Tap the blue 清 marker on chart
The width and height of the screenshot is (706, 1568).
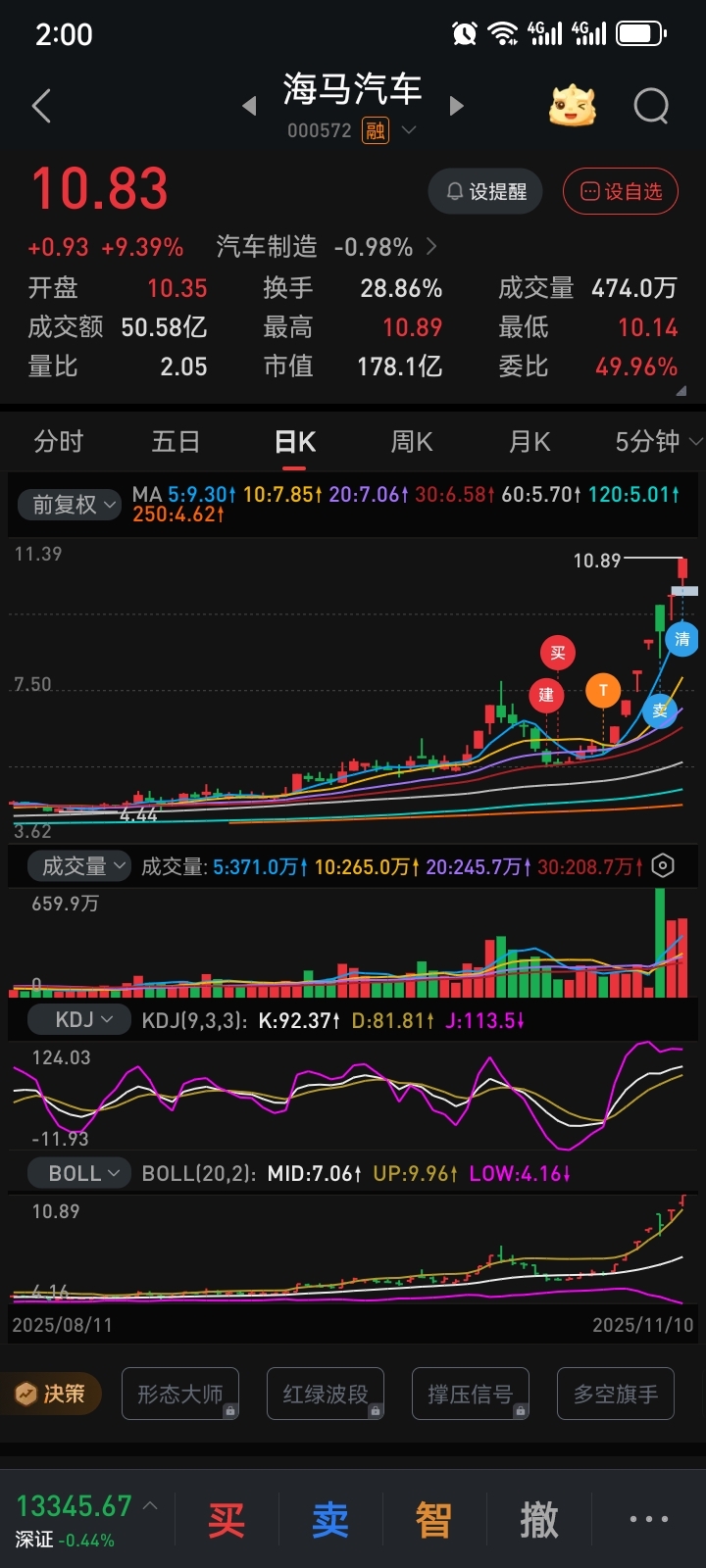681,639
